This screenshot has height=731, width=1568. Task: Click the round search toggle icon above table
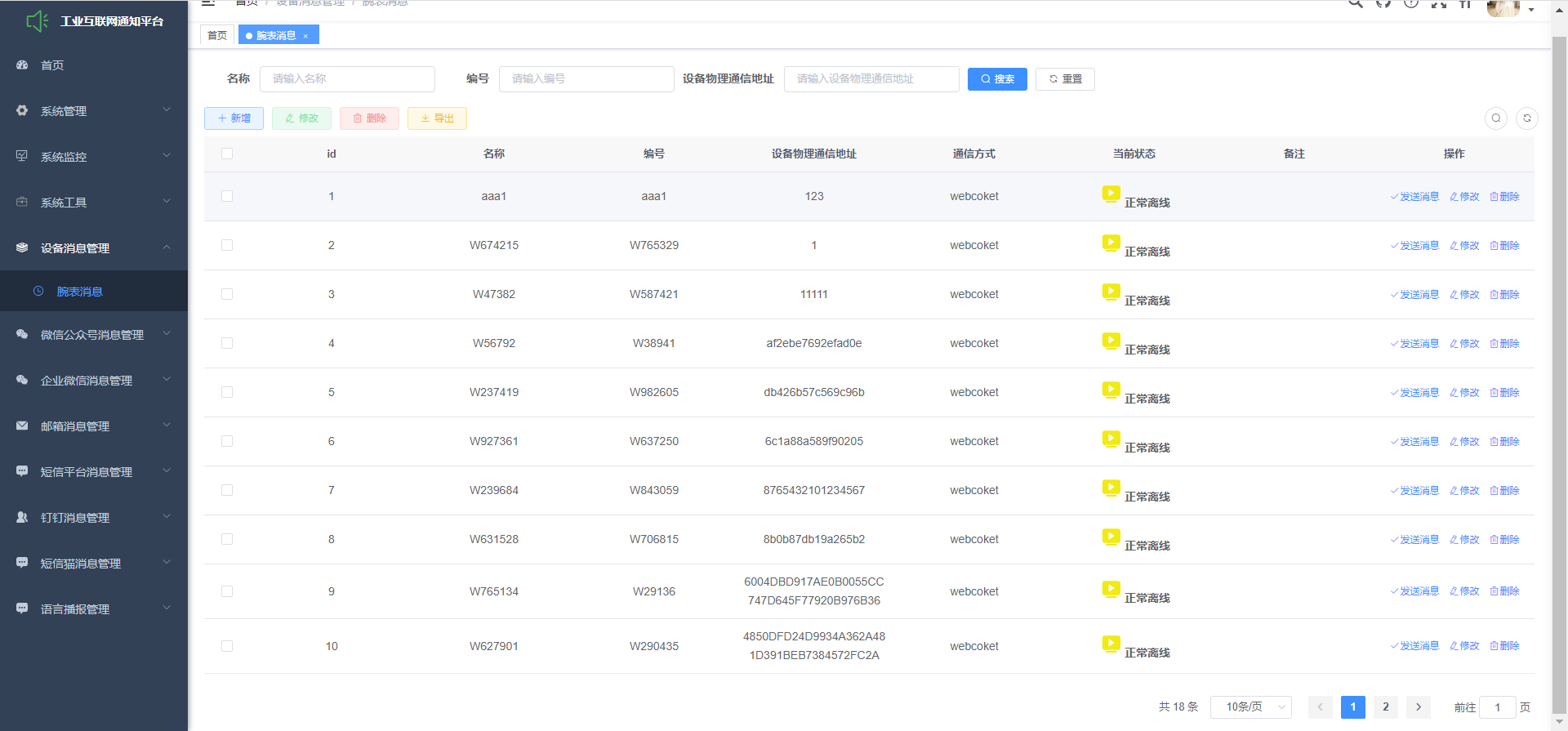[x=1496, y=118]
